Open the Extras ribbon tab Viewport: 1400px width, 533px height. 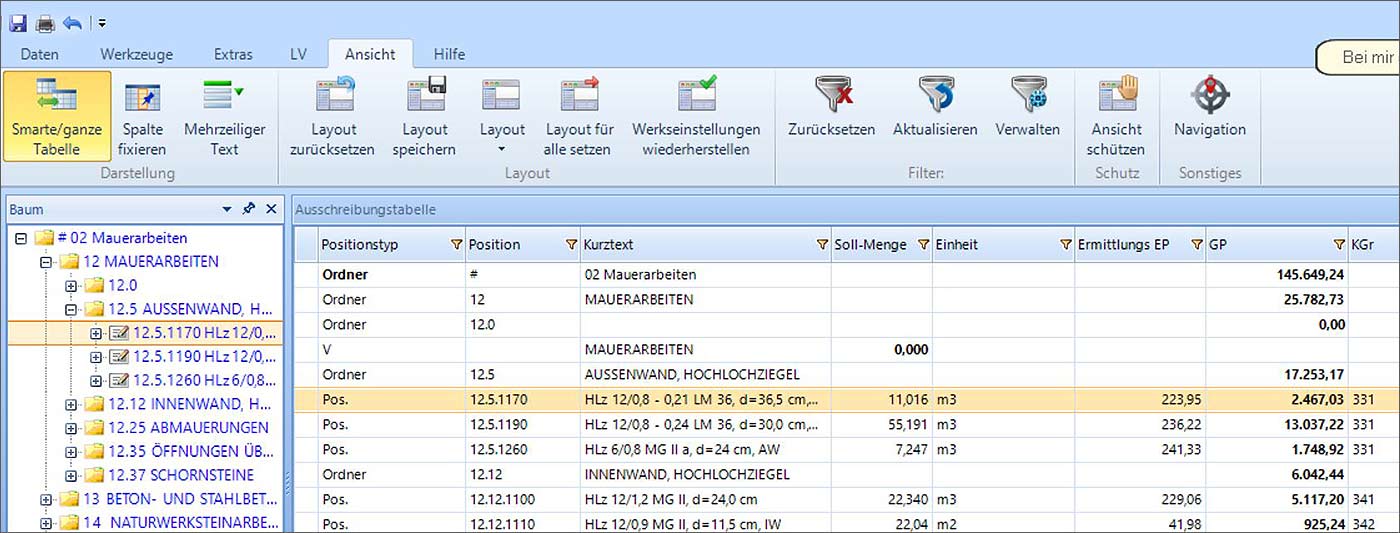233,54
